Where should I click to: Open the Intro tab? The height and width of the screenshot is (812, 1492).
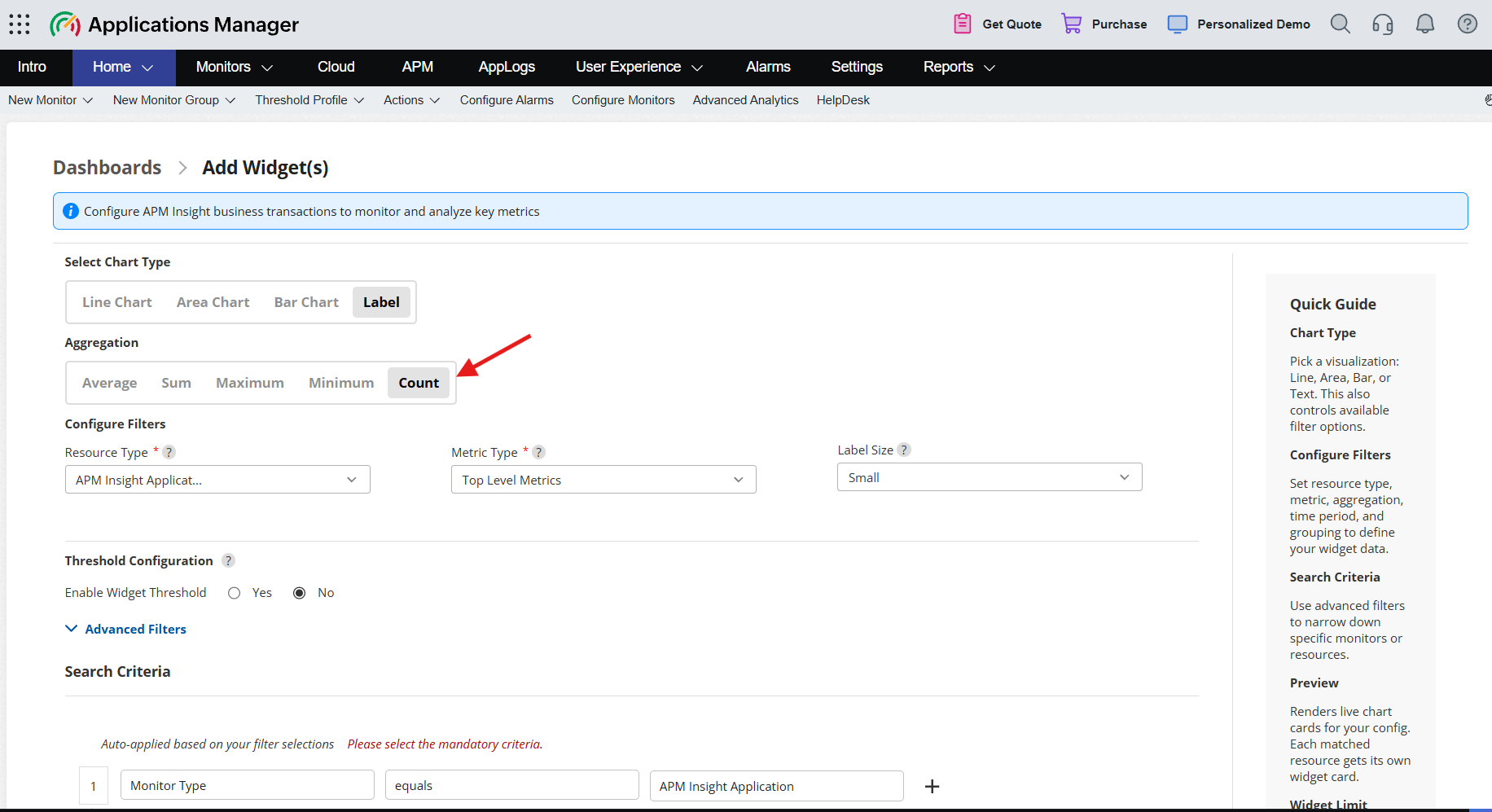[32, 67]
